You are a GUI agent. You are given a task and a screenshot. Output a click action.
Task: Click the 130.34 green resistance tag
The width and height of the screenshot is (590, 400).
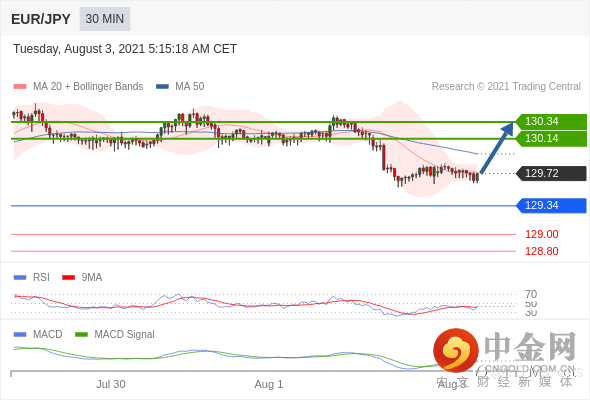tap(551, 122)
